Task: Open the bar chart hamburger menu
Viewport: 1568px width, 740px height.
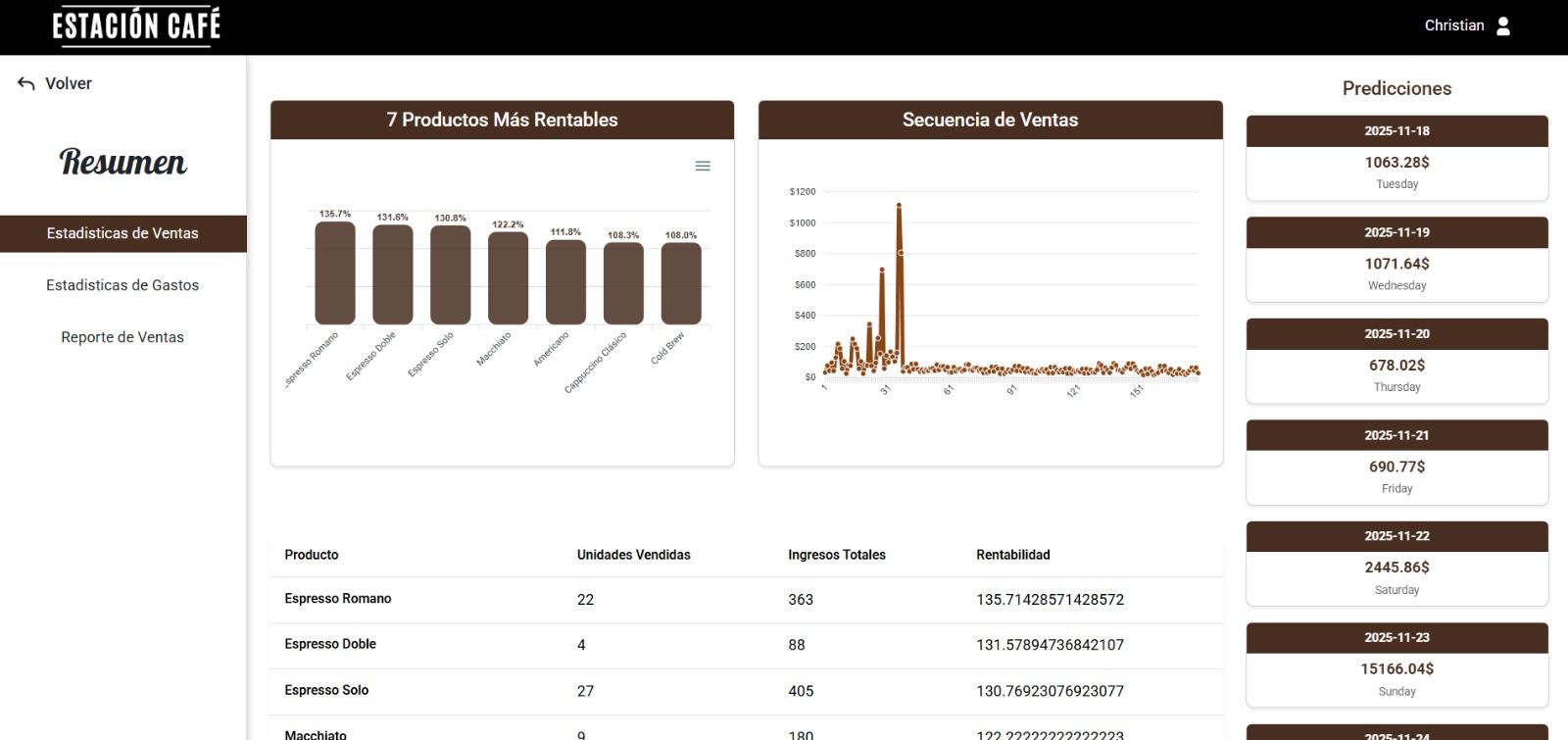Action: click(x=703, y=167)
